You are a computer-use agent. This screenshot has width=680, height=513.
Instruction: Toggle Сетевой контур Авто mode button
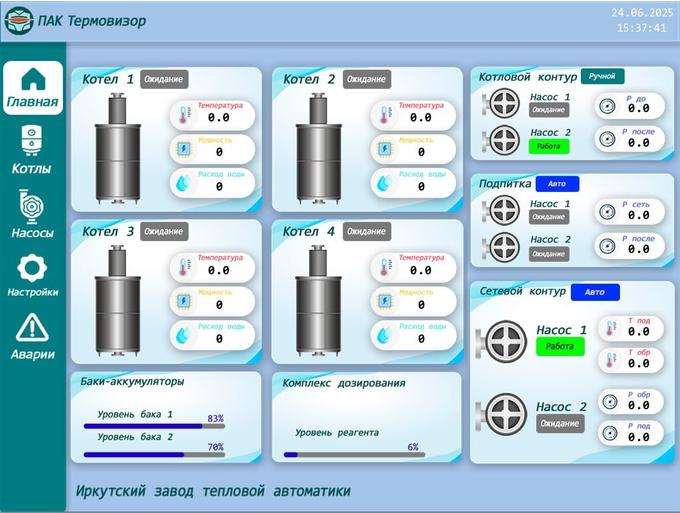pos(594,292)
